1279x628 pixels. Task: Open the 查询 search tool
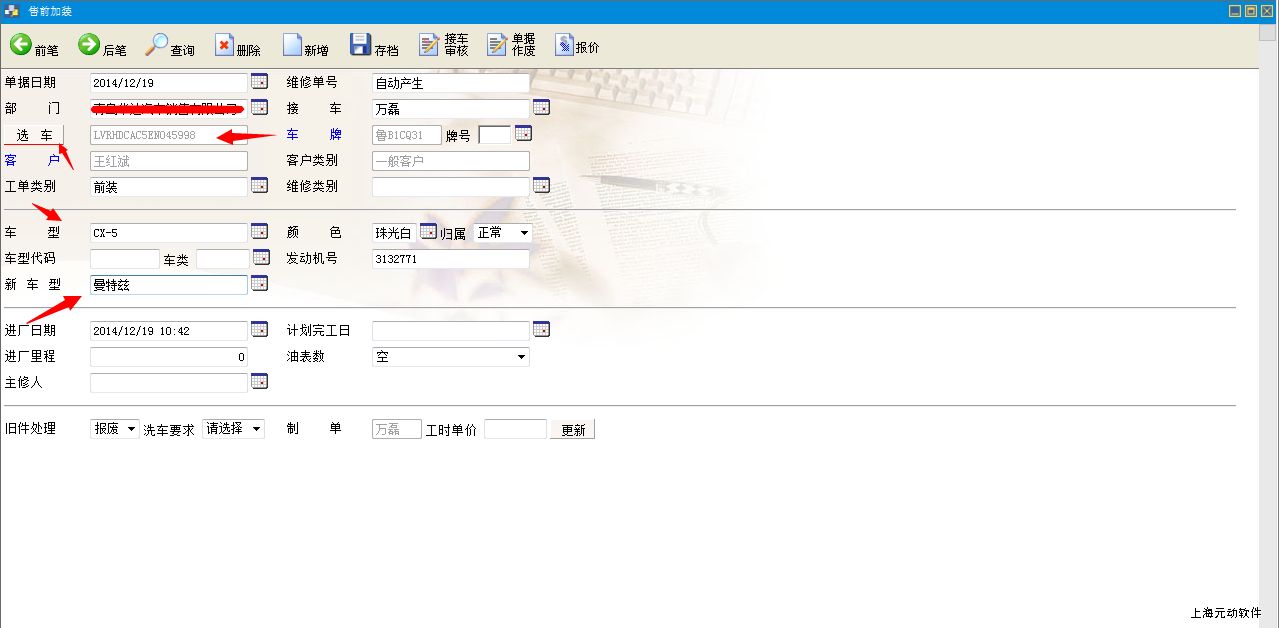pos(169,46)
